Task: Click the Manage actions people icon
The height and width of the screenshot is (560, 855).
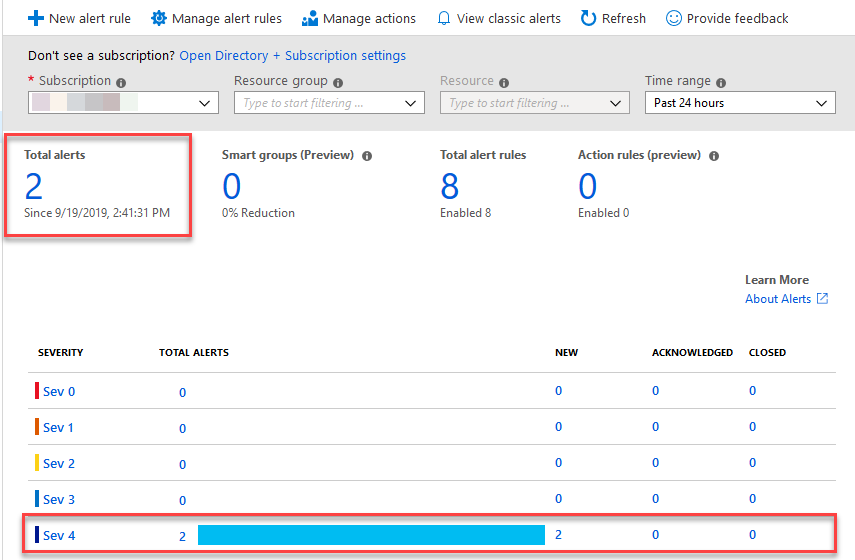Action: [x=310, y=18]
